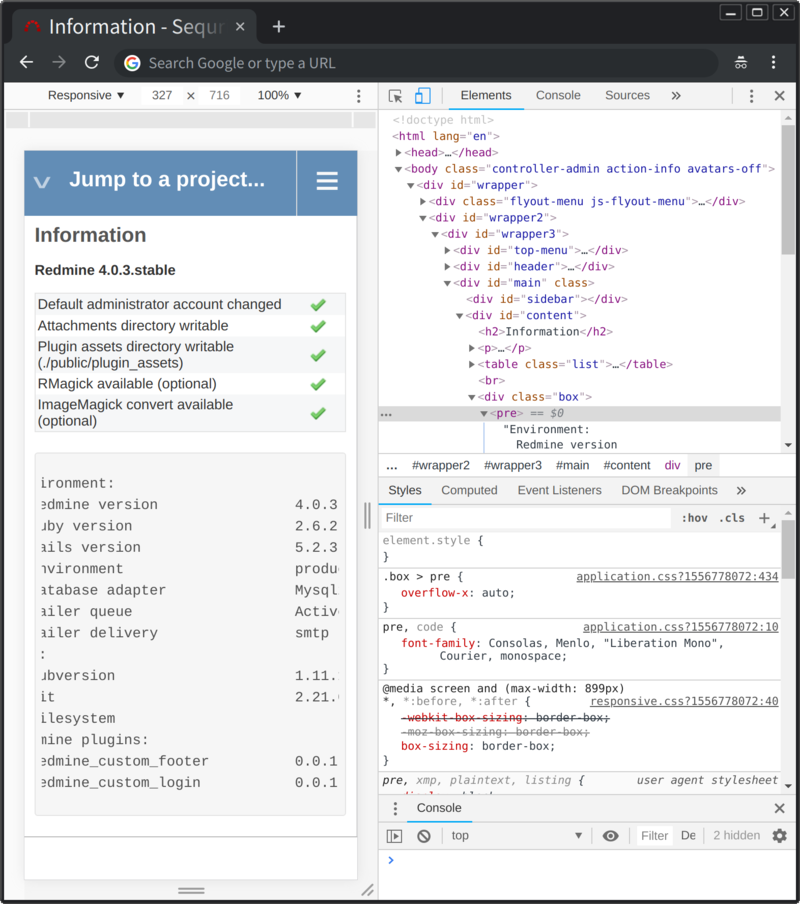Open the console drawer options menu

[x=395, y=808]
